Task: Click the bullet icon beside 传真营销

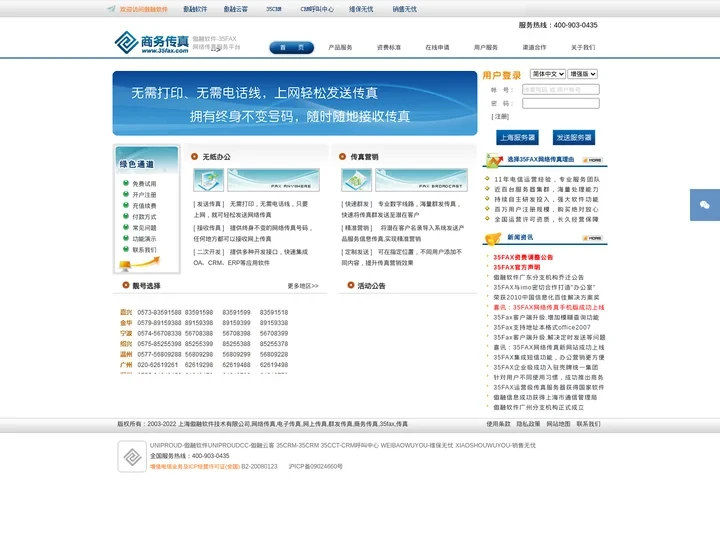Action: [x=342, y=157]
